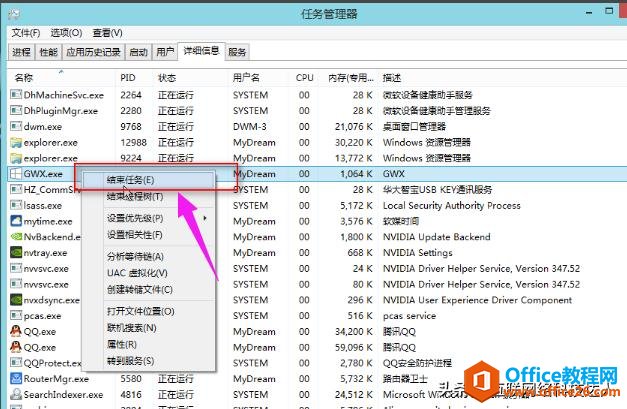Minimize the Task Manager window
This screenshot has height=409, width=627.
point(589,13)
